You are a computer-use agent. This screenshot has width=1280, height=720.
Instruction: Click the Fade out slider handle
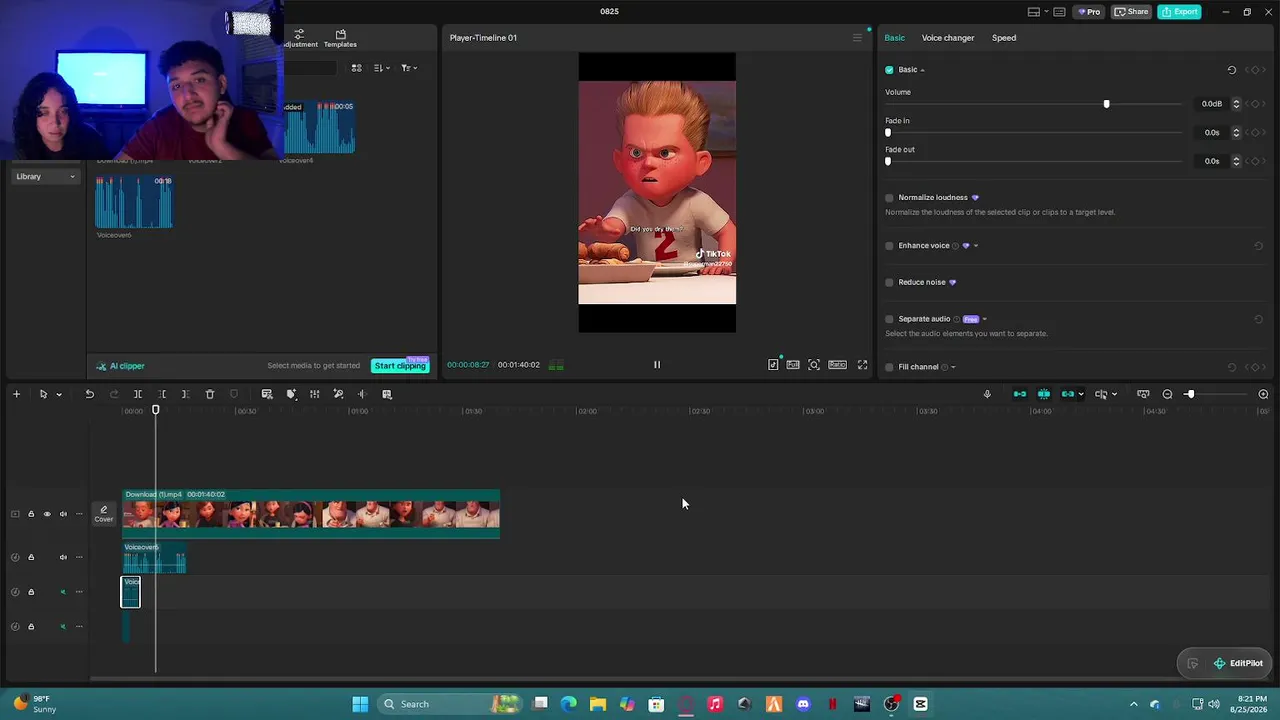(x=888, y=161)
